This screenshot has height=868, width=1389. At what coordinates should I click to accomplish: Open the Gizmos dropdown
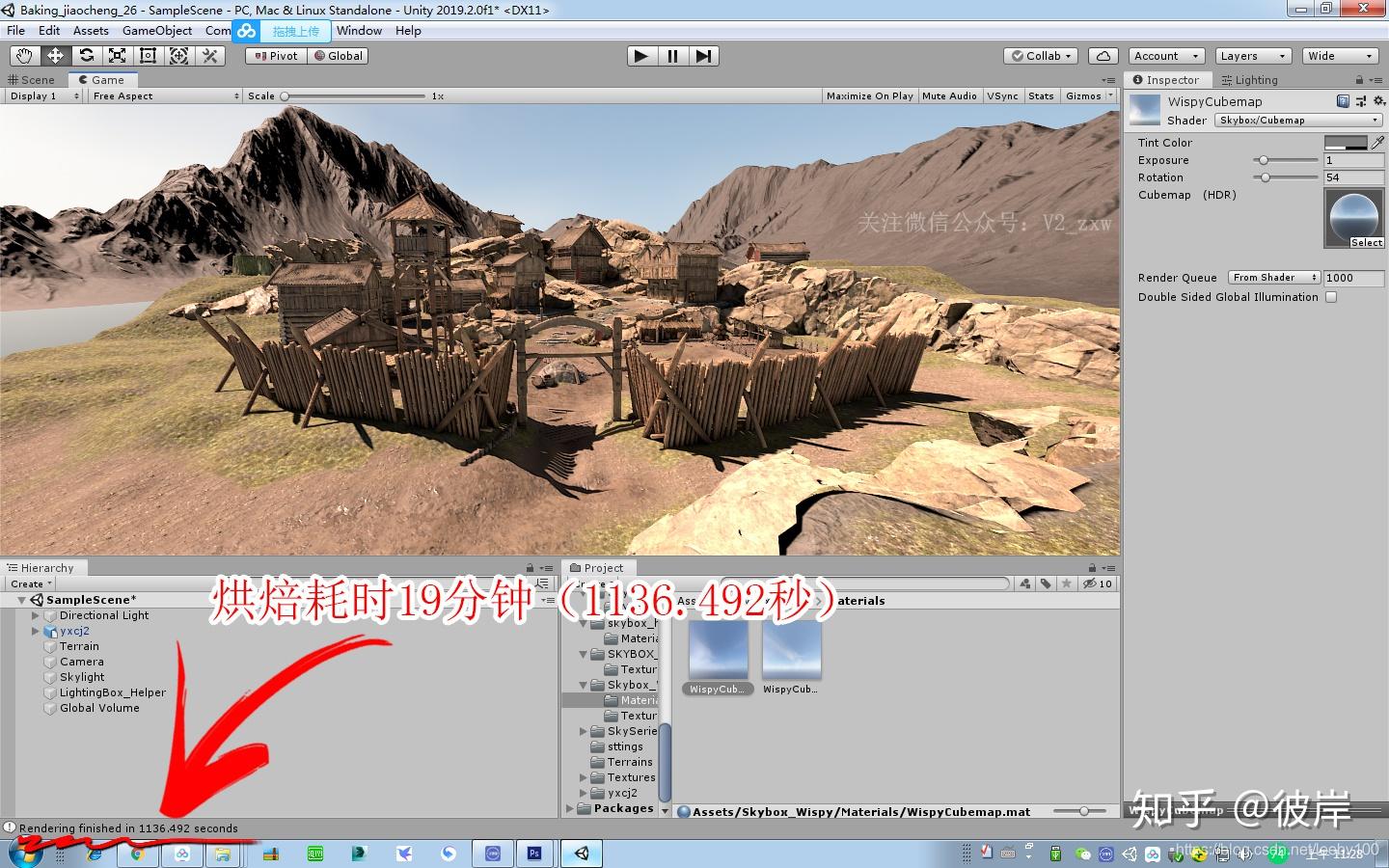tap(1088, 95)
